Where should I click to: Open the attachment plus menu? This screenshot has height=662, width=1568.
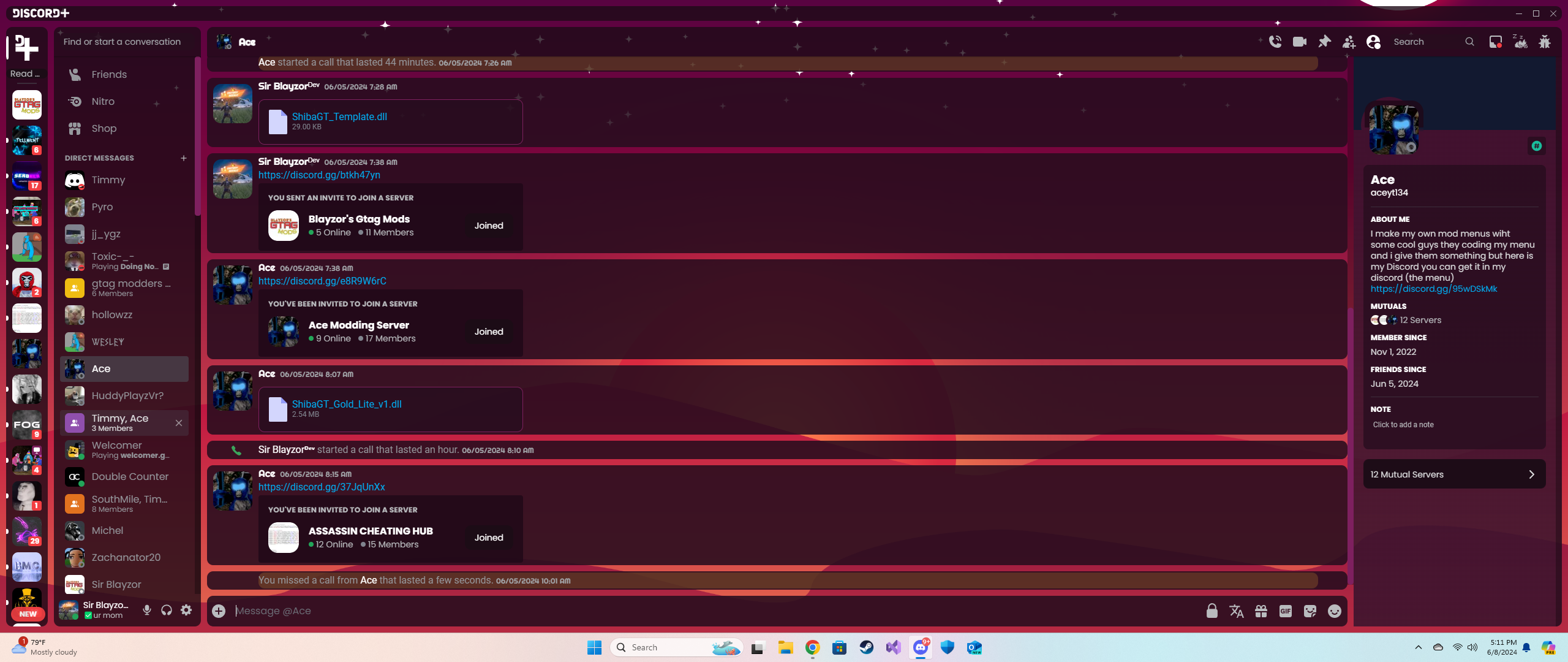(x=219, y=611)
